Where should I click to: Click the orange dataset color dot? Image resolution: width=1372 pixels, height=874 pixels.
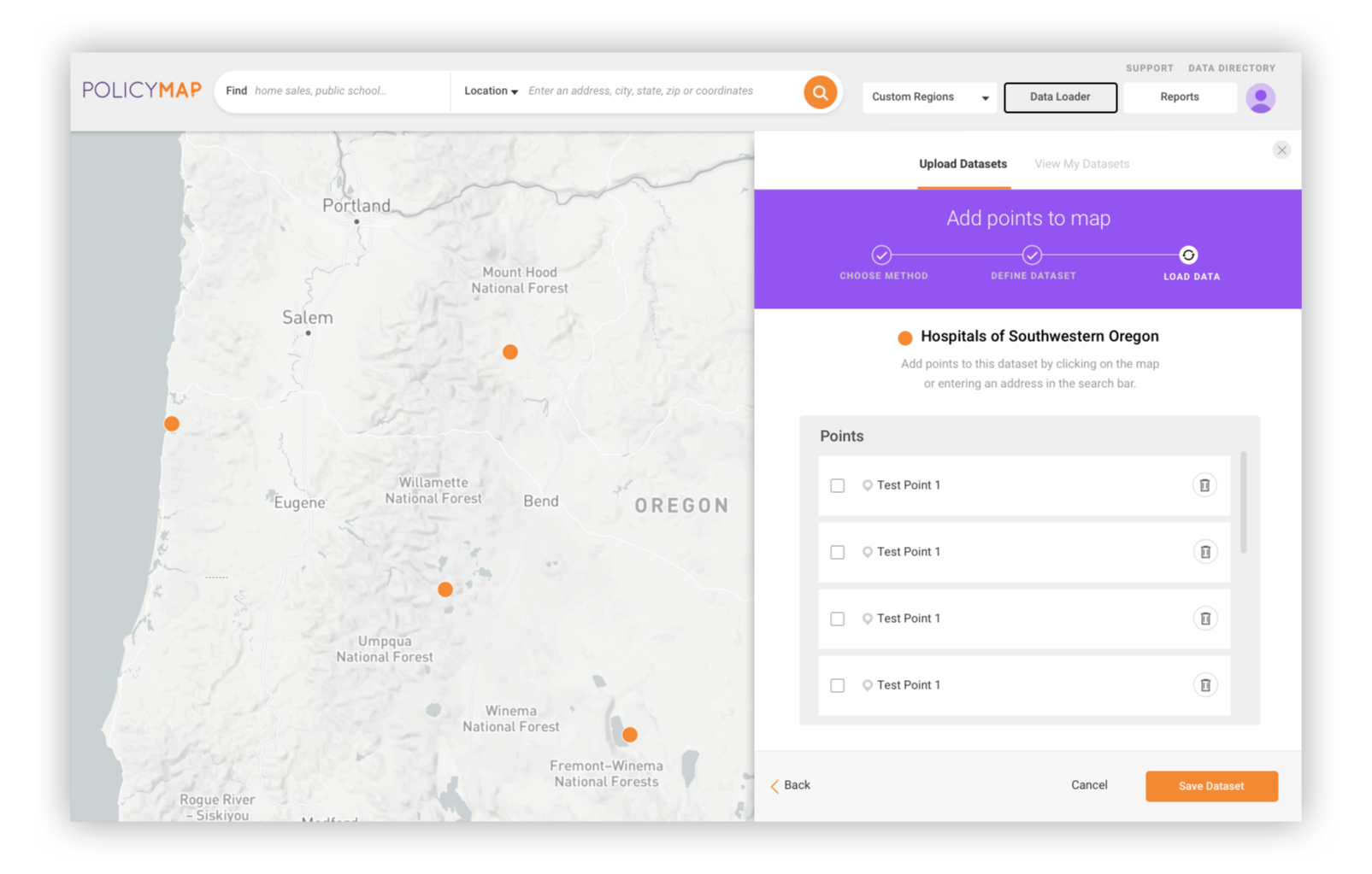click(x=904, y=337)
